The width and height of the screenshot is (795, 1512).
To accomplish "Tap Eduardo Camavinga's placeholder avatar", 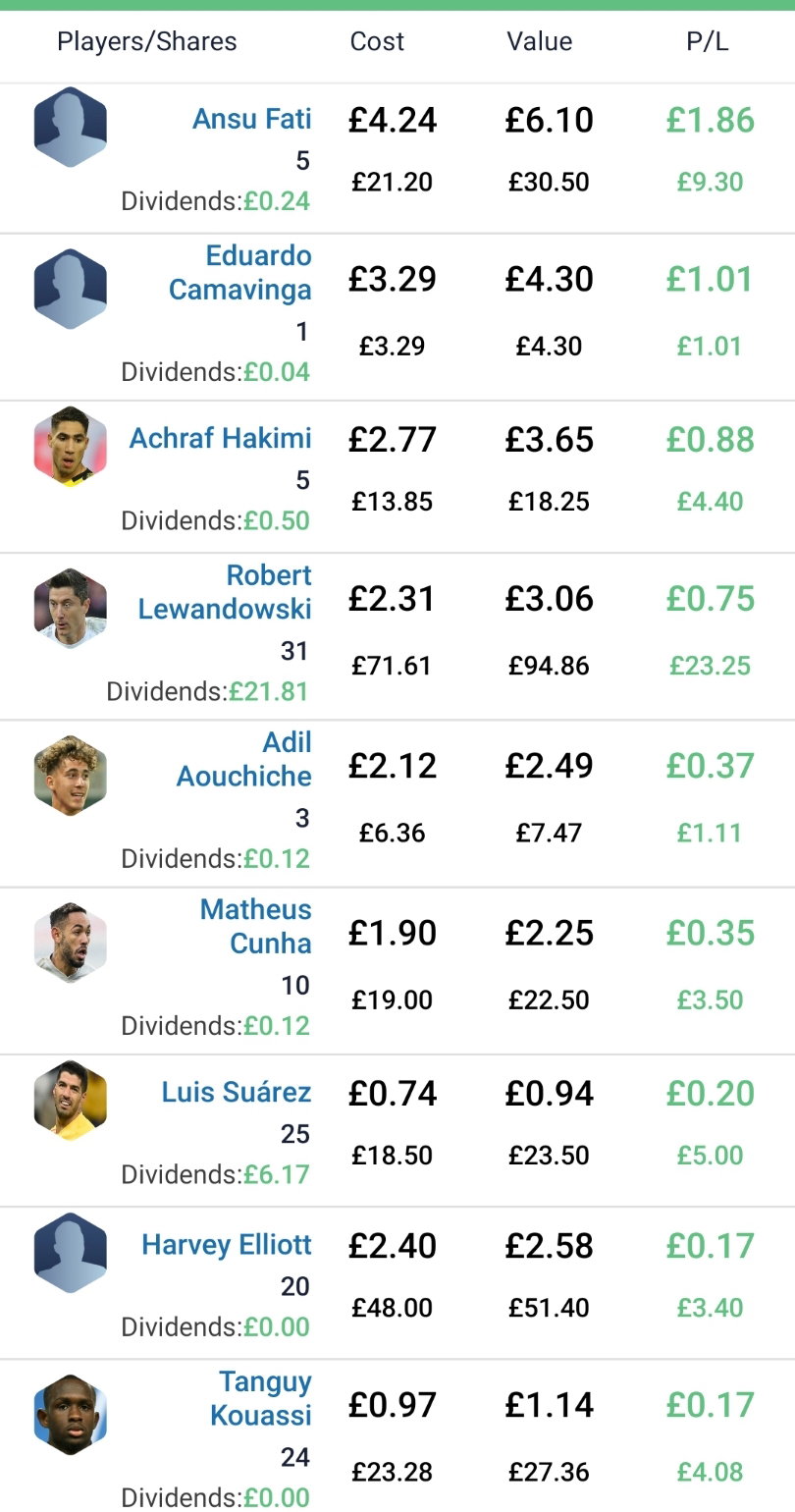I will [x=70, y=289].
